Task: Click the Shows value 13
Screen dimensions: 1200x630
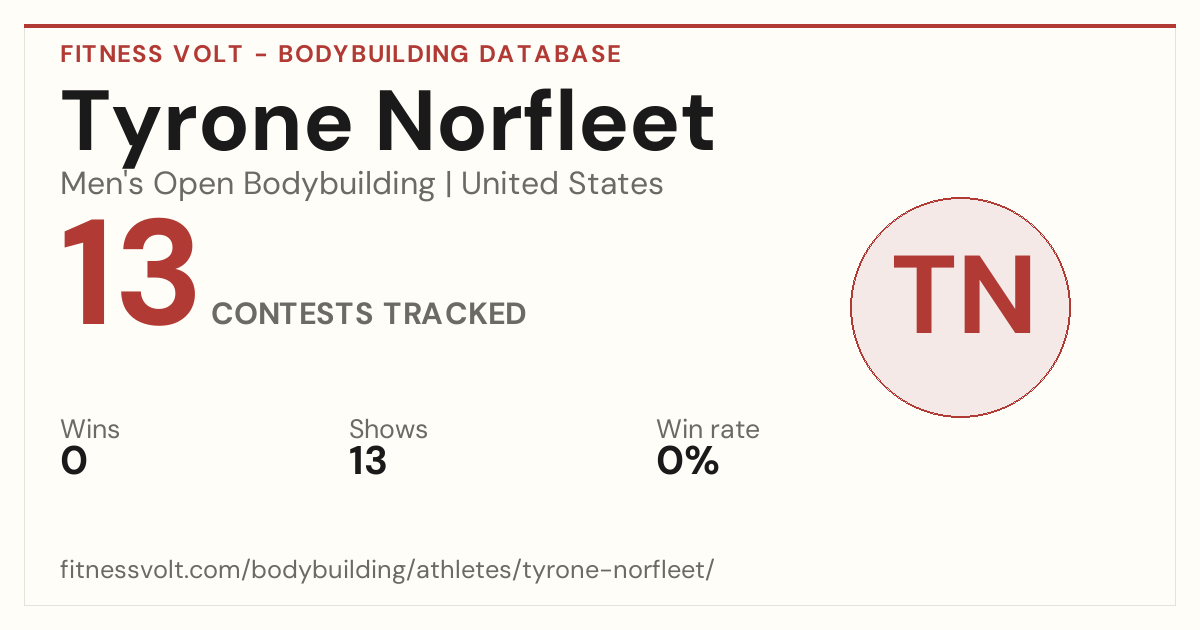Action: pos(368,461)
